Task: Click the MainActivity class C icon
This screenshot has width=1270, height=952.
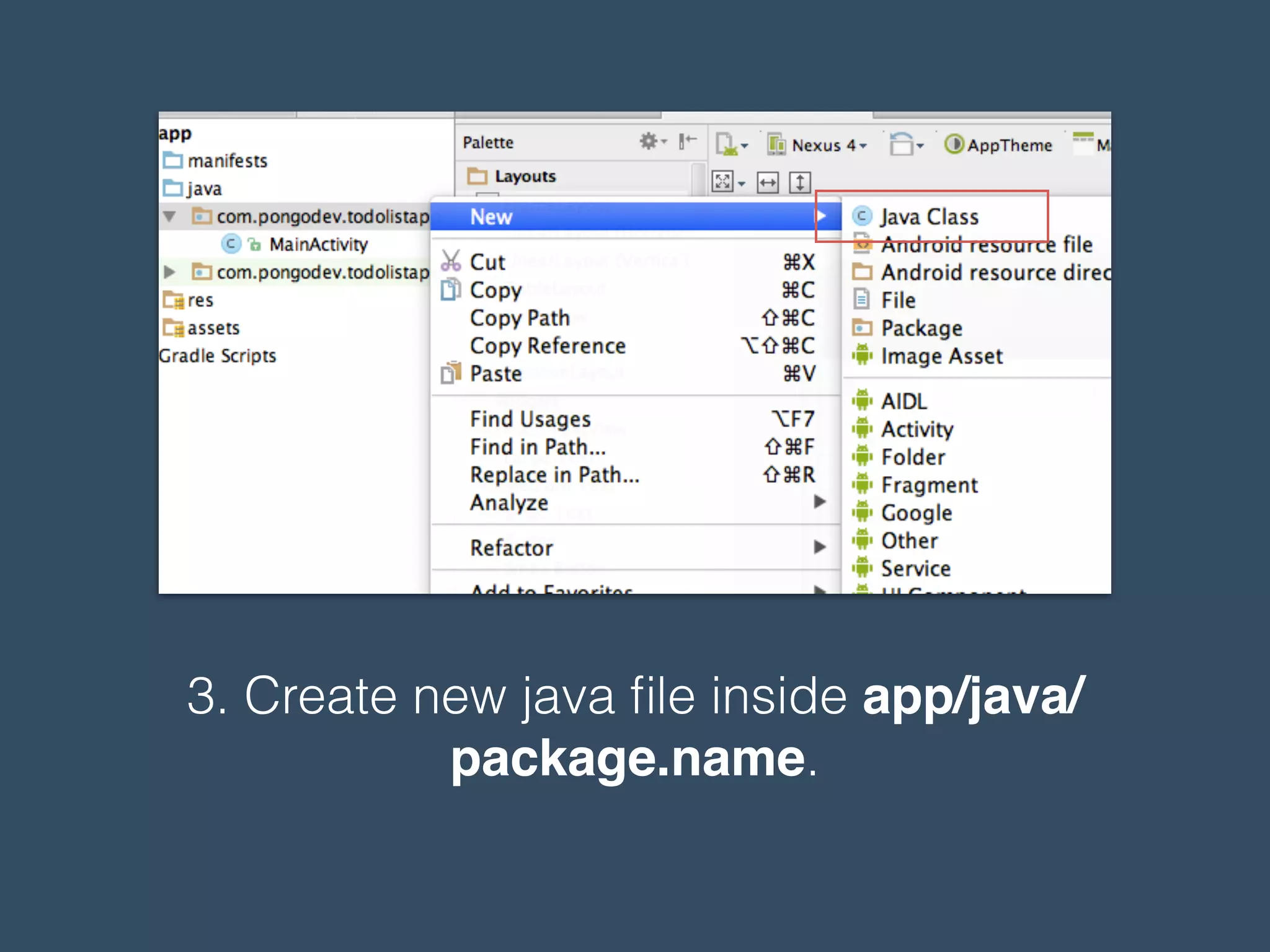Action: (231, 244)
